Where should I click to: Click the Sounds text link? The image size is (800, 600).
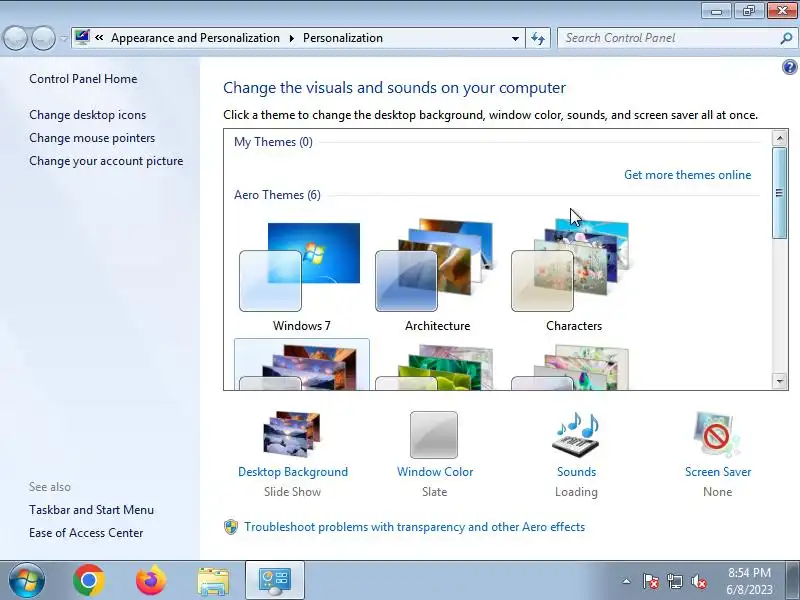tap(577, 472)
